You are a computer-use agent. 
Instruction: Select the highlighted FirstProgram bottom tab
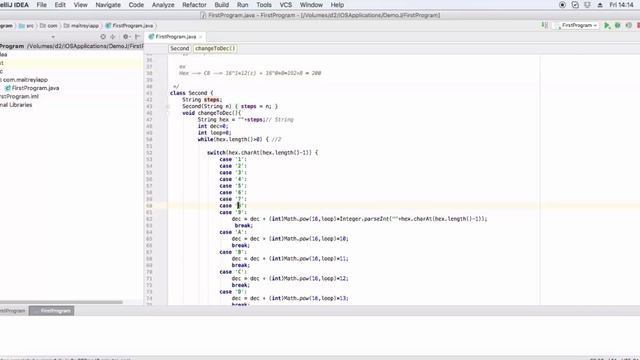(x=52, y=311)
